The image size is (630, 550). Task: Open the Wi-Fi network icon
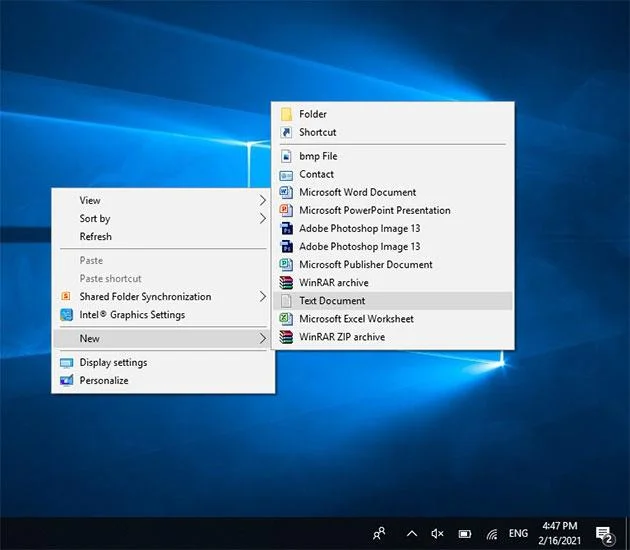(x=492, y=534)
